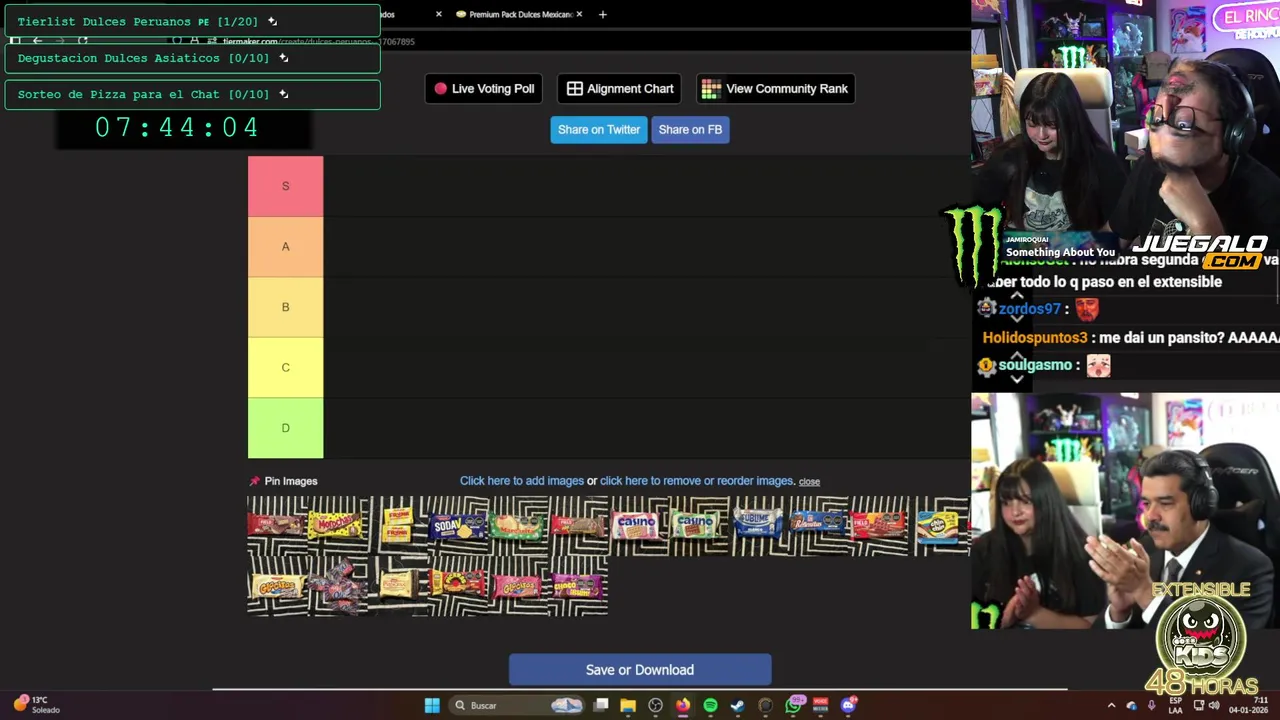Open OBS Studio from taskbar
Image resolution: width=1280 pixels, height=720 pixels.
point(655,705)
